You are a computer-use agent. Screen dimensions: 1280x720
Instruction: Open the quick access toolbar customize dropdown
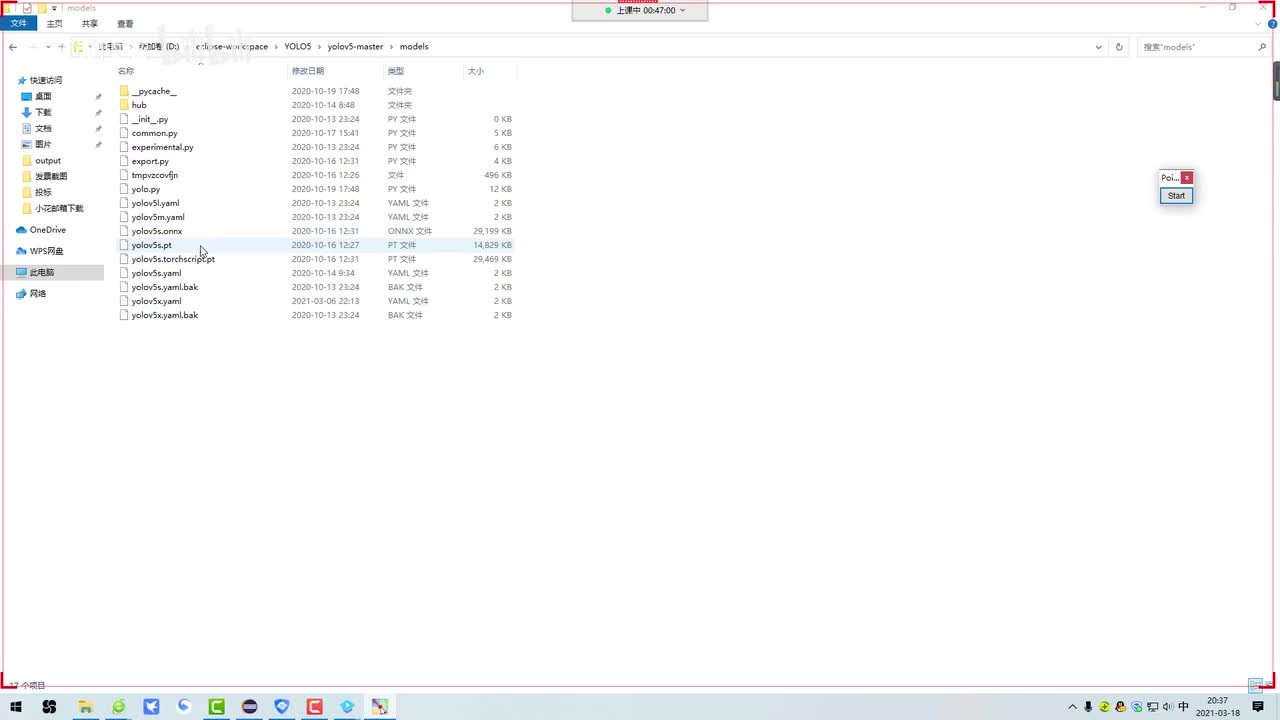point(54,8)
